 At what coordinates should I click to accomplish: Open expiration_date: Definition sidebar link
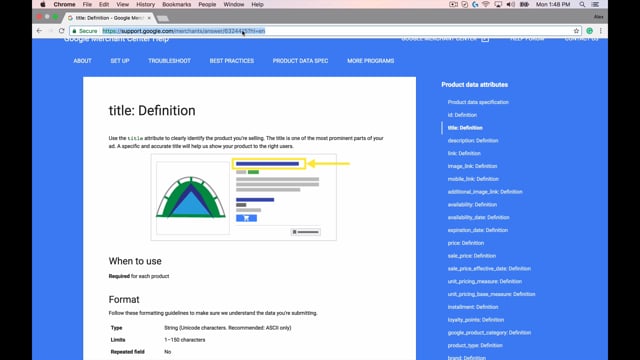click(478, 230)
